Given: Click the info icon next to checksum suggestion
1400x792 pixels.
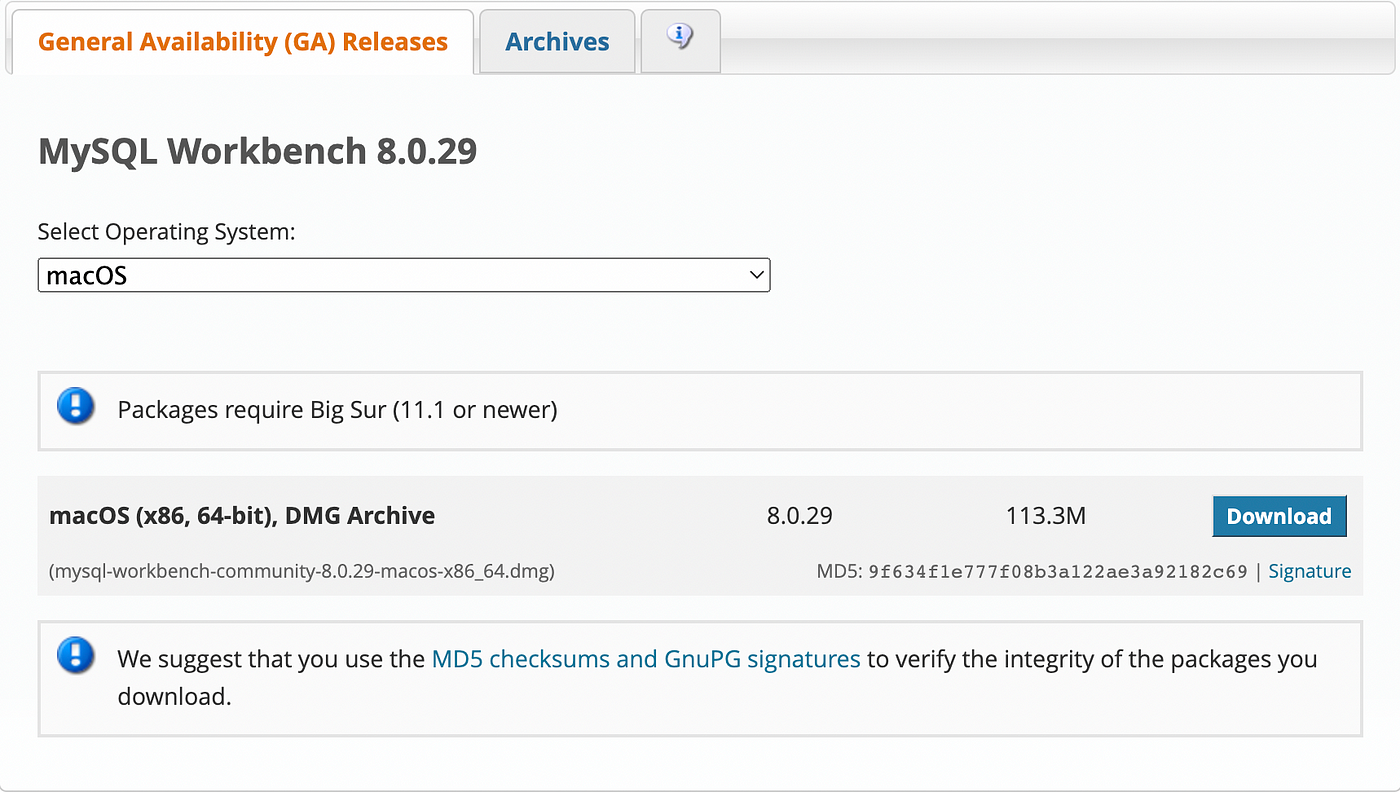Looking at the screenshot, I should click(75, 655).
